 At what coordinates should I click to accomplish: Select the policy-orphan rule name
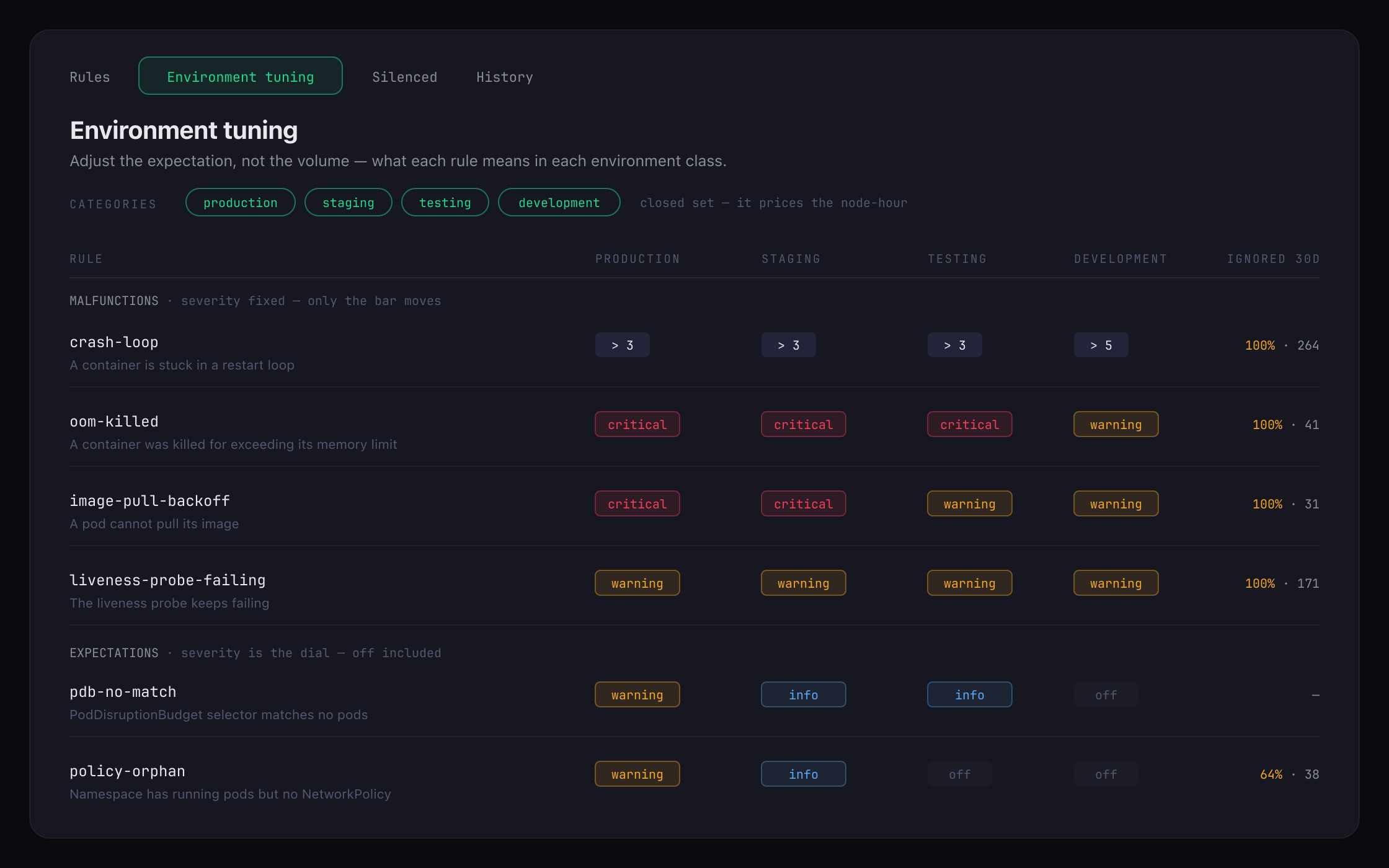coord(127,771)
